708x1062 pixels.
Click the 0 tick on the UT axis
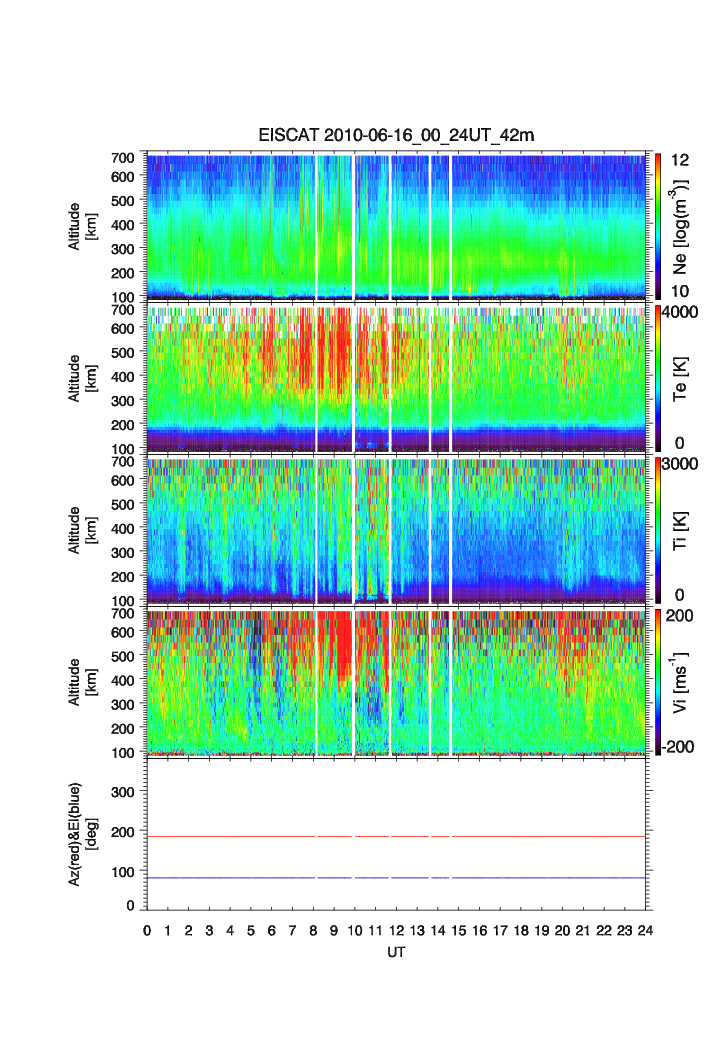pyautogui.click(x=147, y=930)
